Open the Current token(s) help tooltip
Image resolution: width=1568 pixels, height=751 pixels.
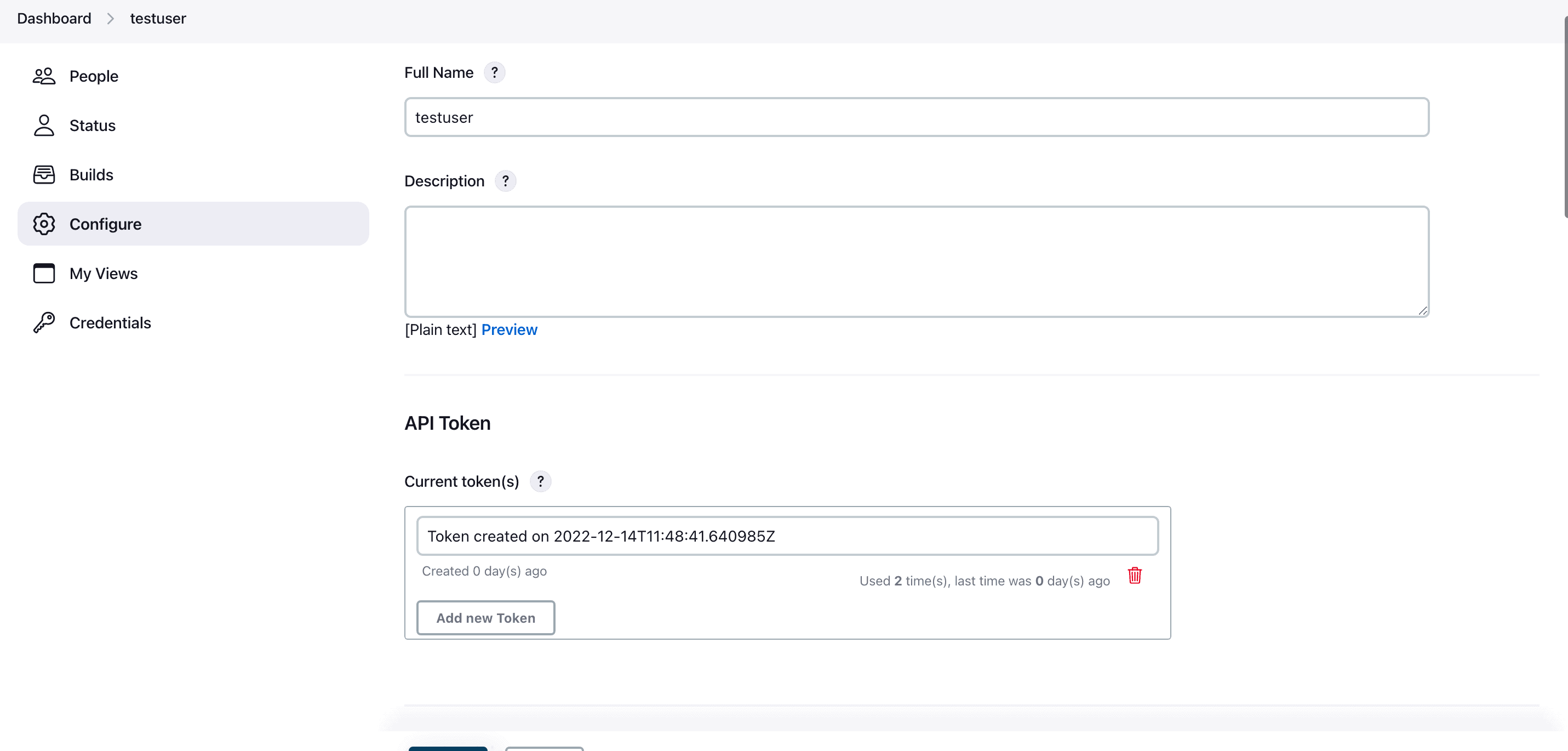tap(541, 481)
